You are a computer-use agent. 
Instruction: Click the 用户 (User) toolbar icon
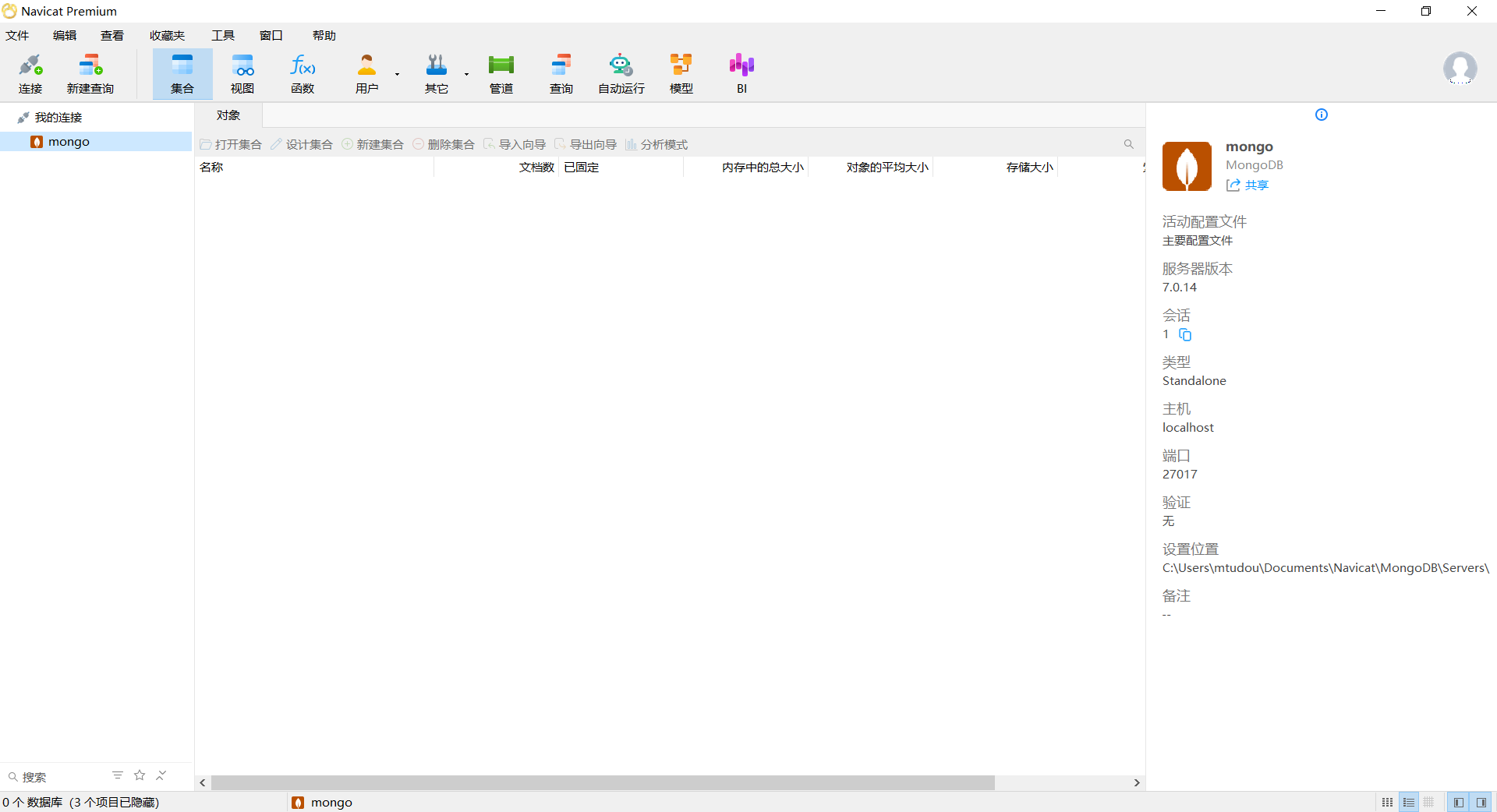coord(366,74)
